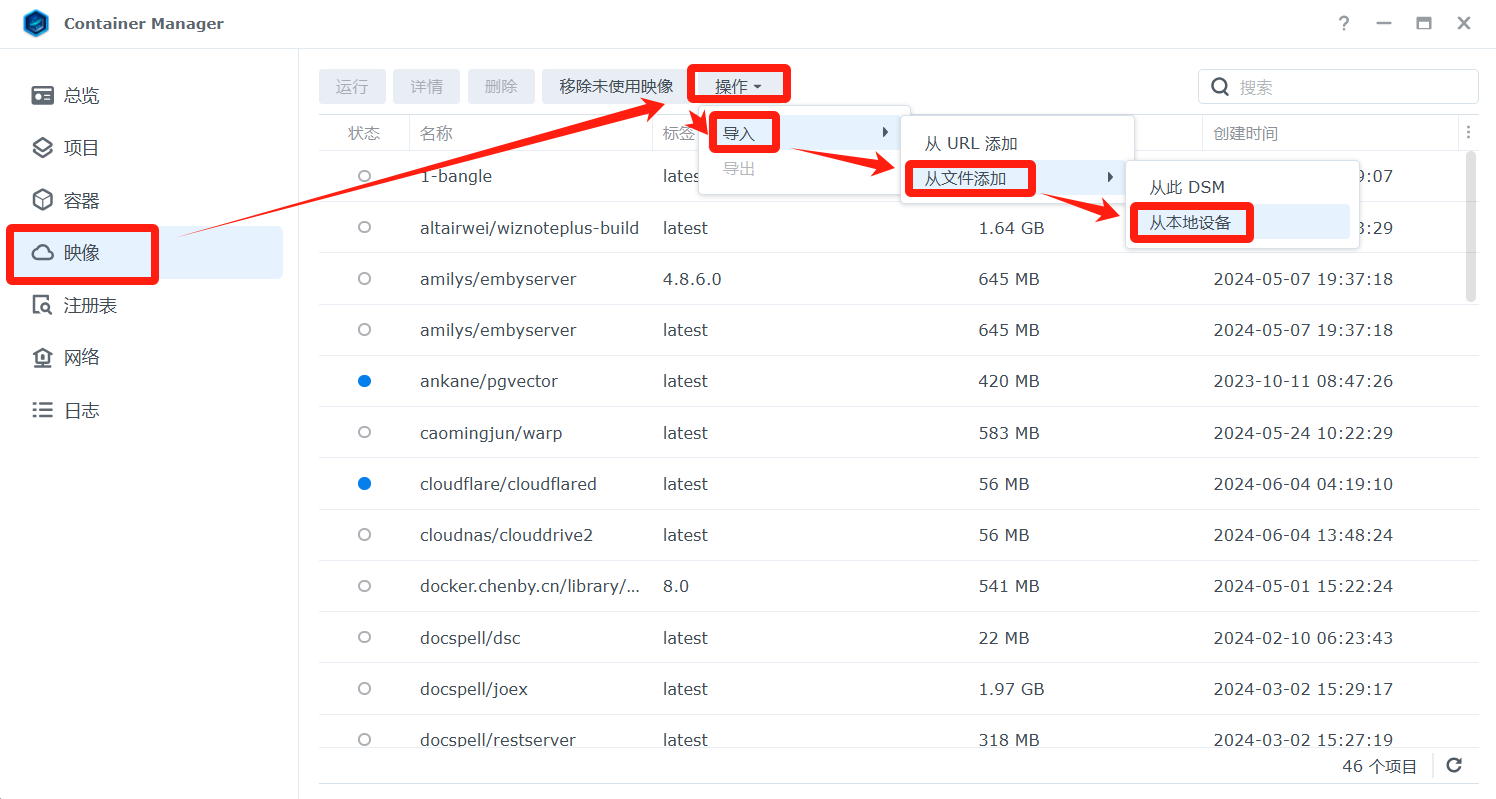The height and width of the screenshot is (799, 1496).
Task: Open the 总览 overview icon in sidebar
Action: (x=42, y=95)
